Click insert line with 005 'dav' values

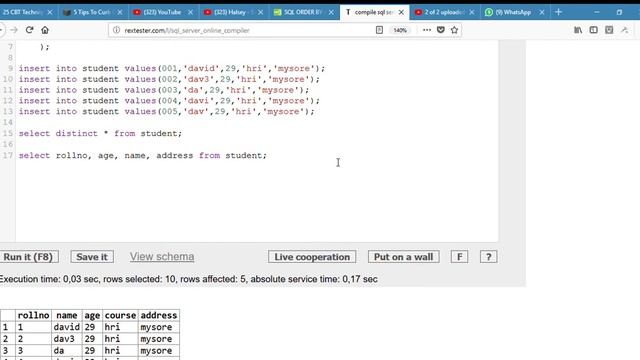click(x=167, y=111)
